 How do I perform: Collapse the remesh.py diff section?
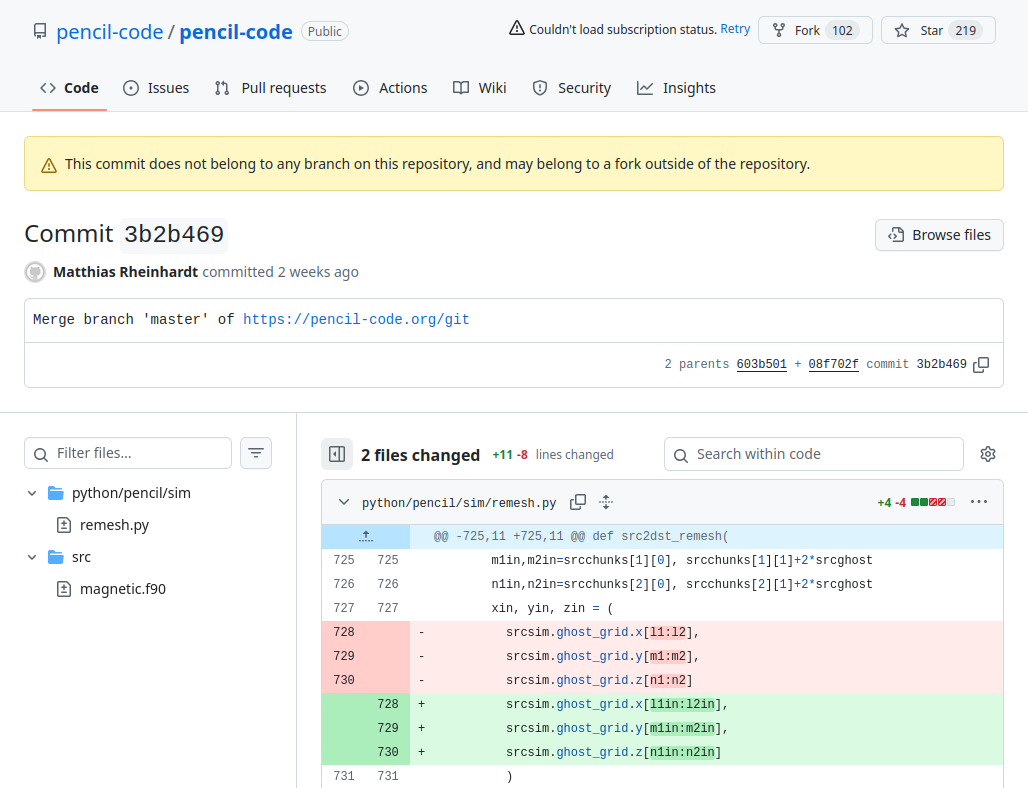click(x=344, y=502)
